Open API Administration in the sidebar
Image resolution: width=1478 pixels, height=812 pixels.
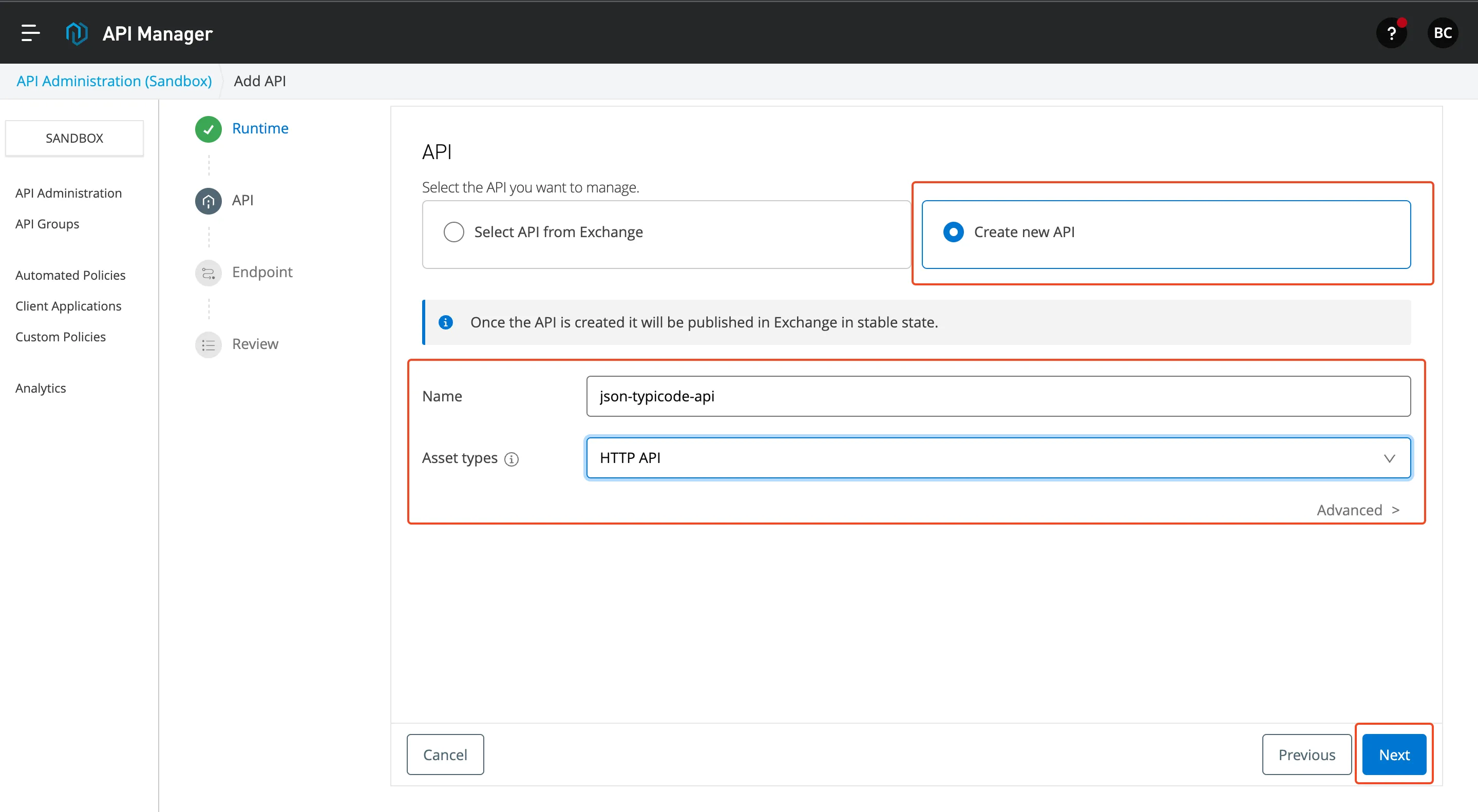pyautogui.click(x=68, y=194)
